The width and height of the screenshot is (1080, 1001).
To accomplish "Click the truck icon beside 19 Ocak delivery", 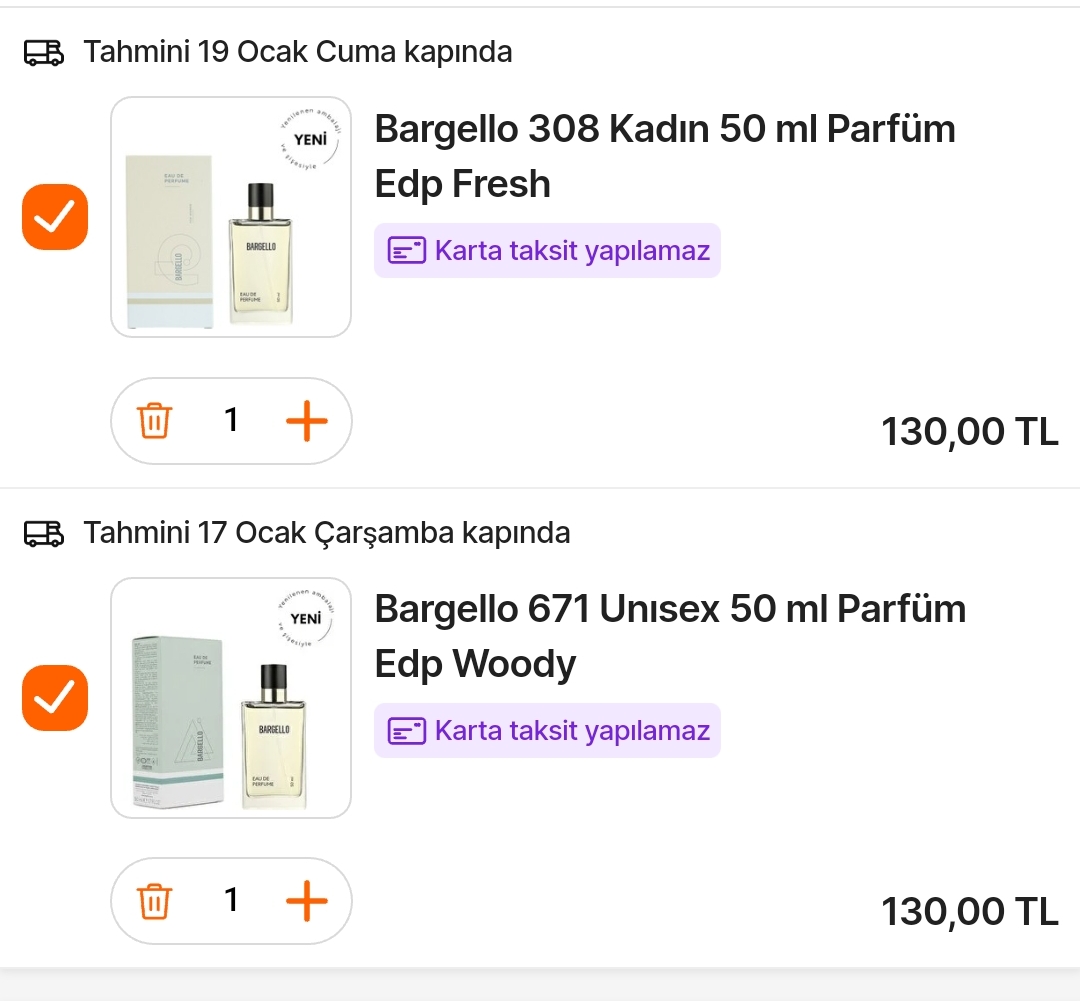I will point(44,52).
